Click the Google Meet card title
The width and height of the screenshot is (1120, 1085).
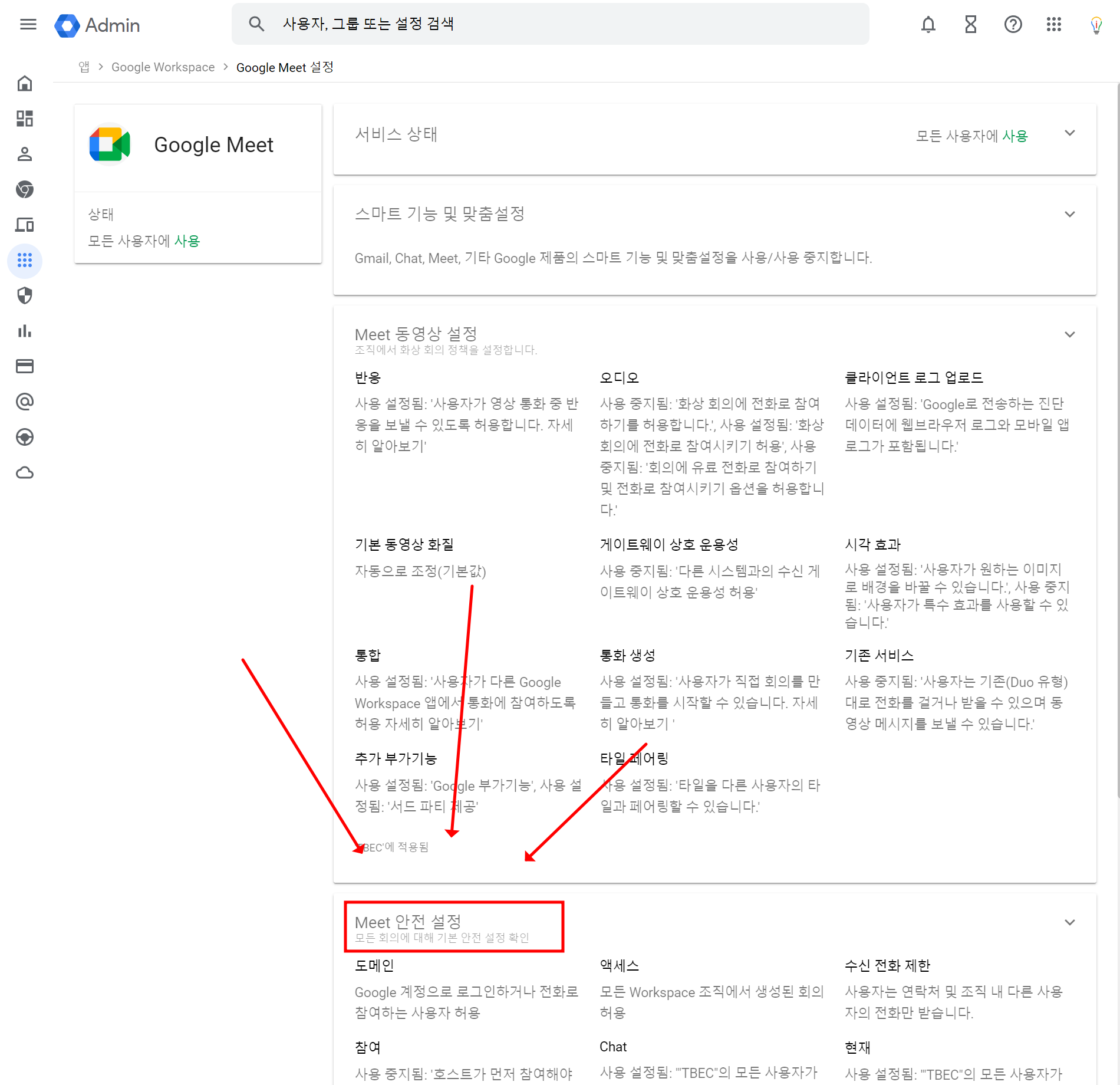[x=213, y=145]
